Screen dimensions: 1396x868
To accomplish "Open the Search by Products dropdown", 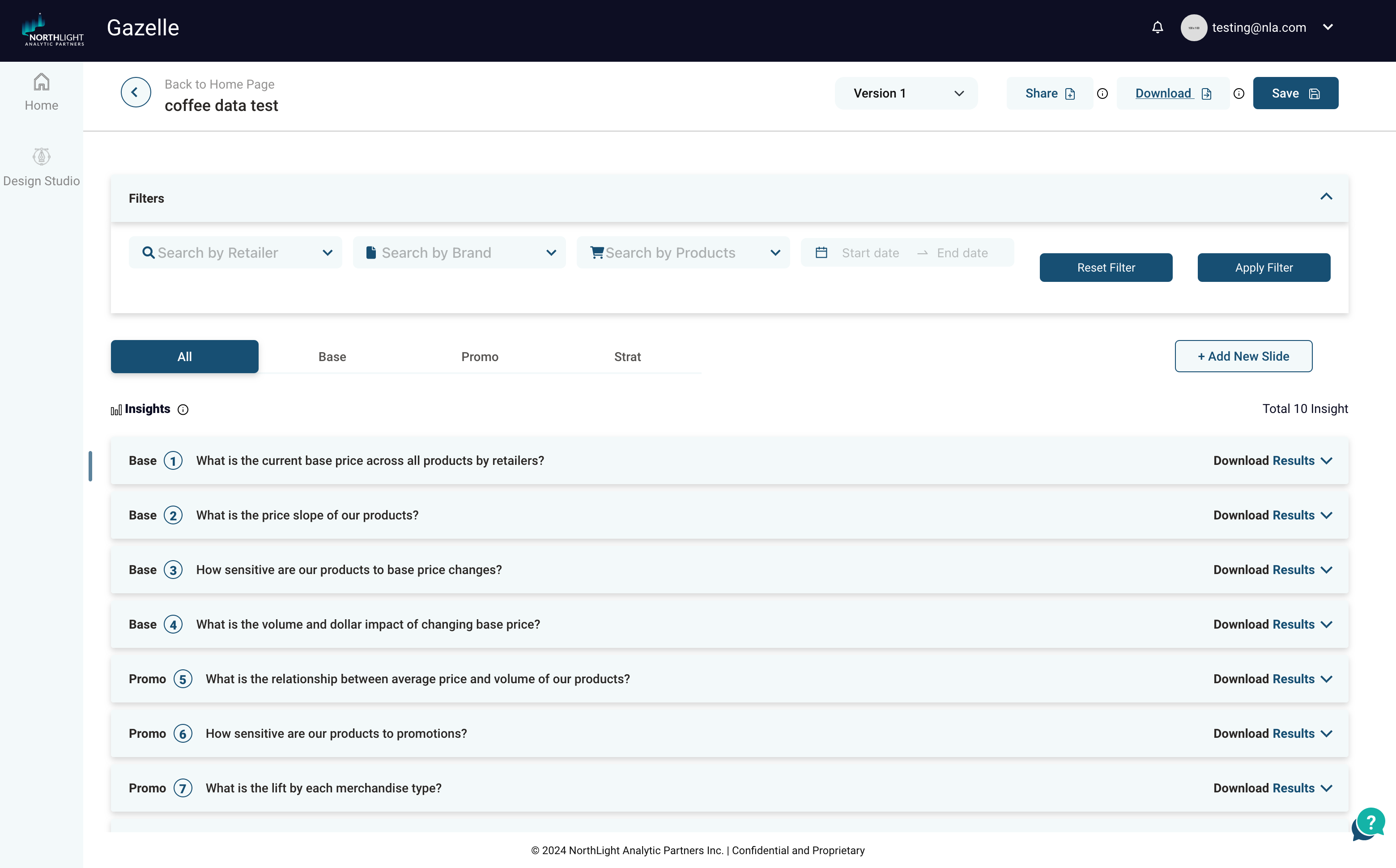I will tap(683, 253).
